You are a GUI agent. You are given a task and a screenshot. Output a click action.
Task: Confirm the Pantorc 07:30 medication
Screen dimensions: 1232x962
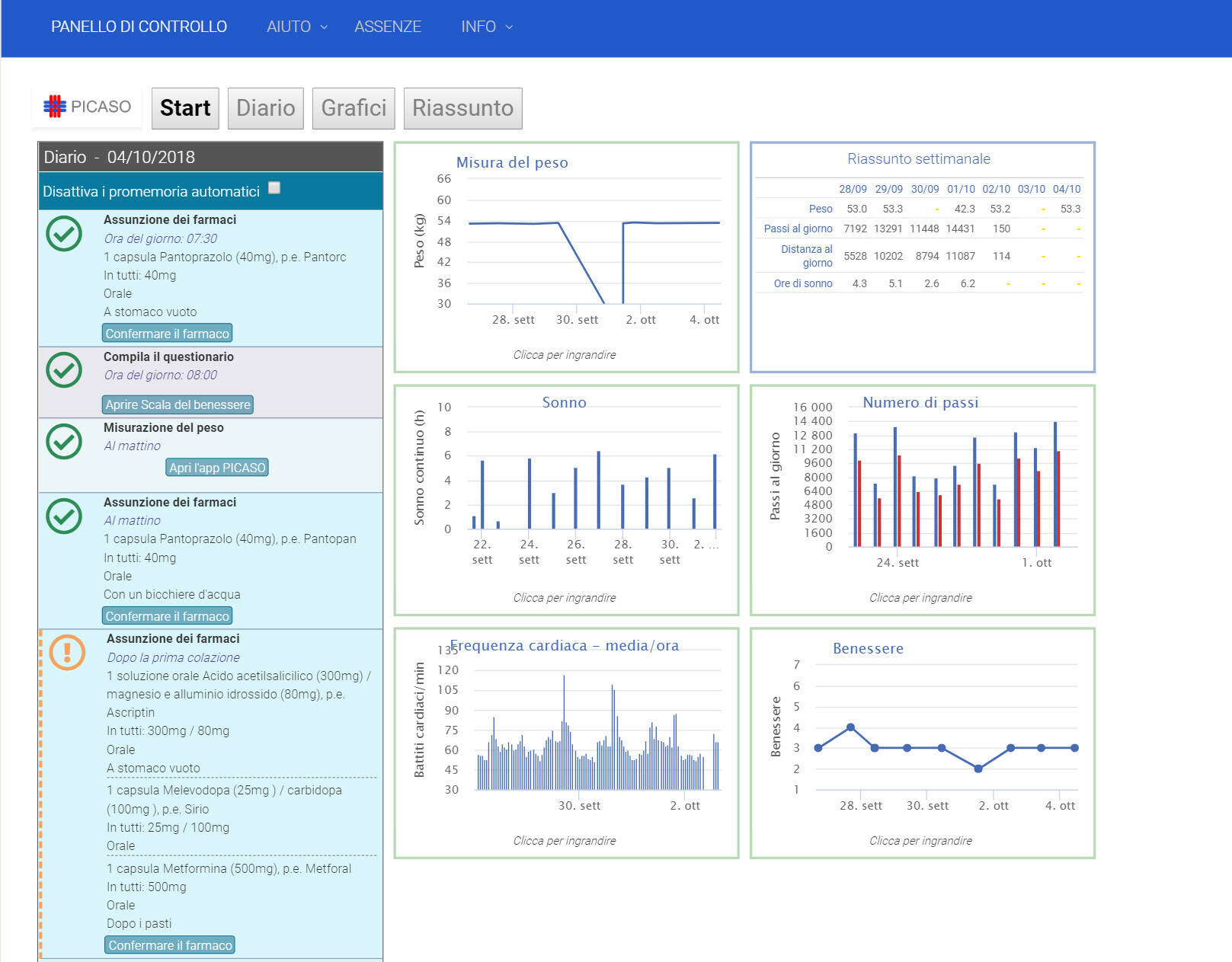click(167, 334)
